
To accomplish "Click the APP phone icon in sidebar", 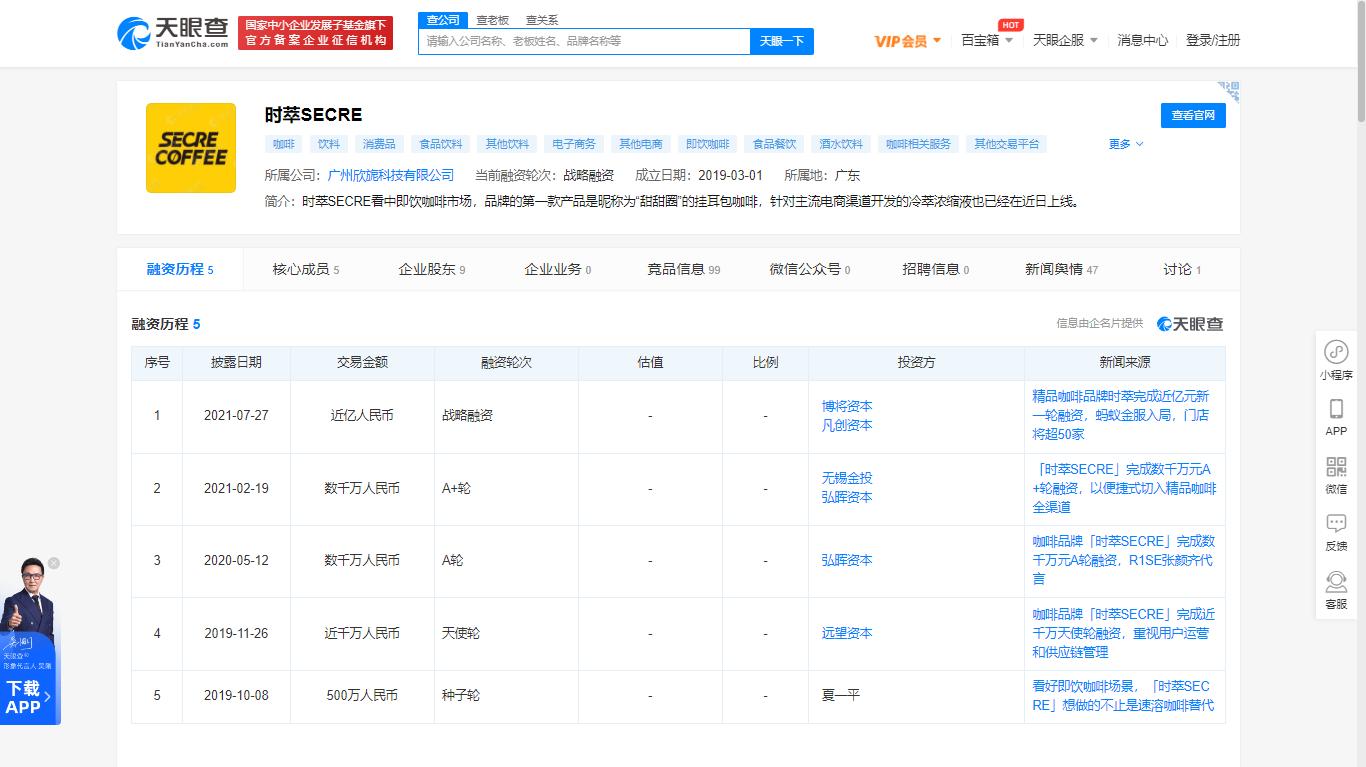I will point(1336,409).
